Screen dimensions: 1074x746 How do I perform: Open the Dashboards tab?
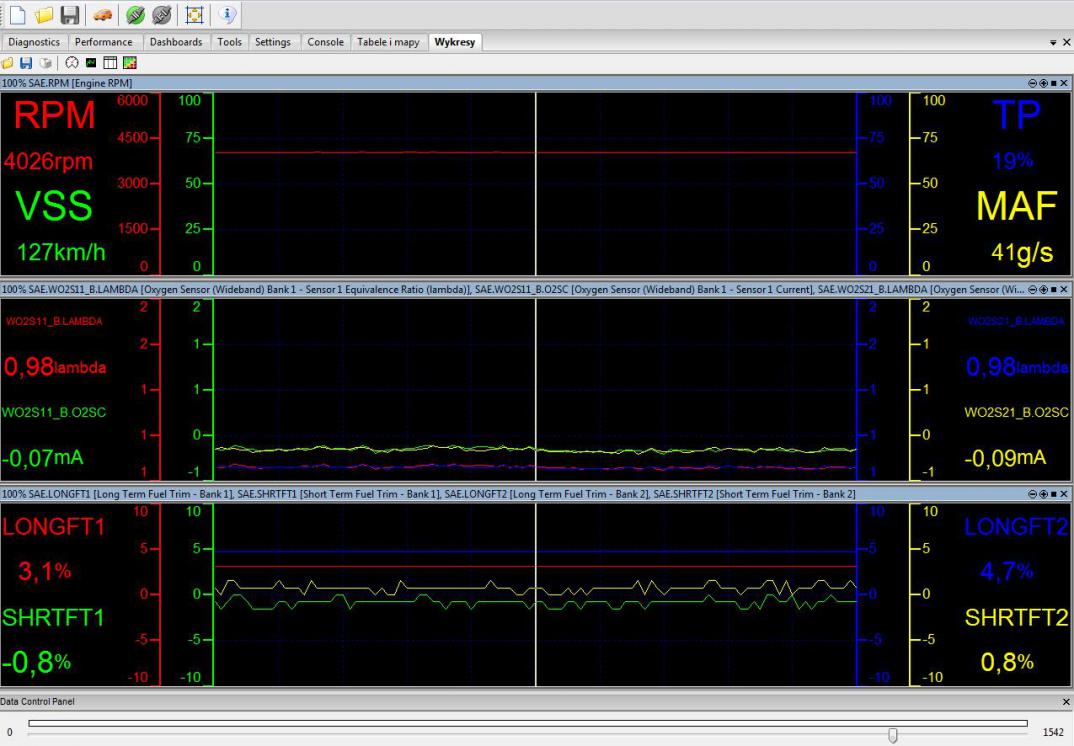pos(176,42)
